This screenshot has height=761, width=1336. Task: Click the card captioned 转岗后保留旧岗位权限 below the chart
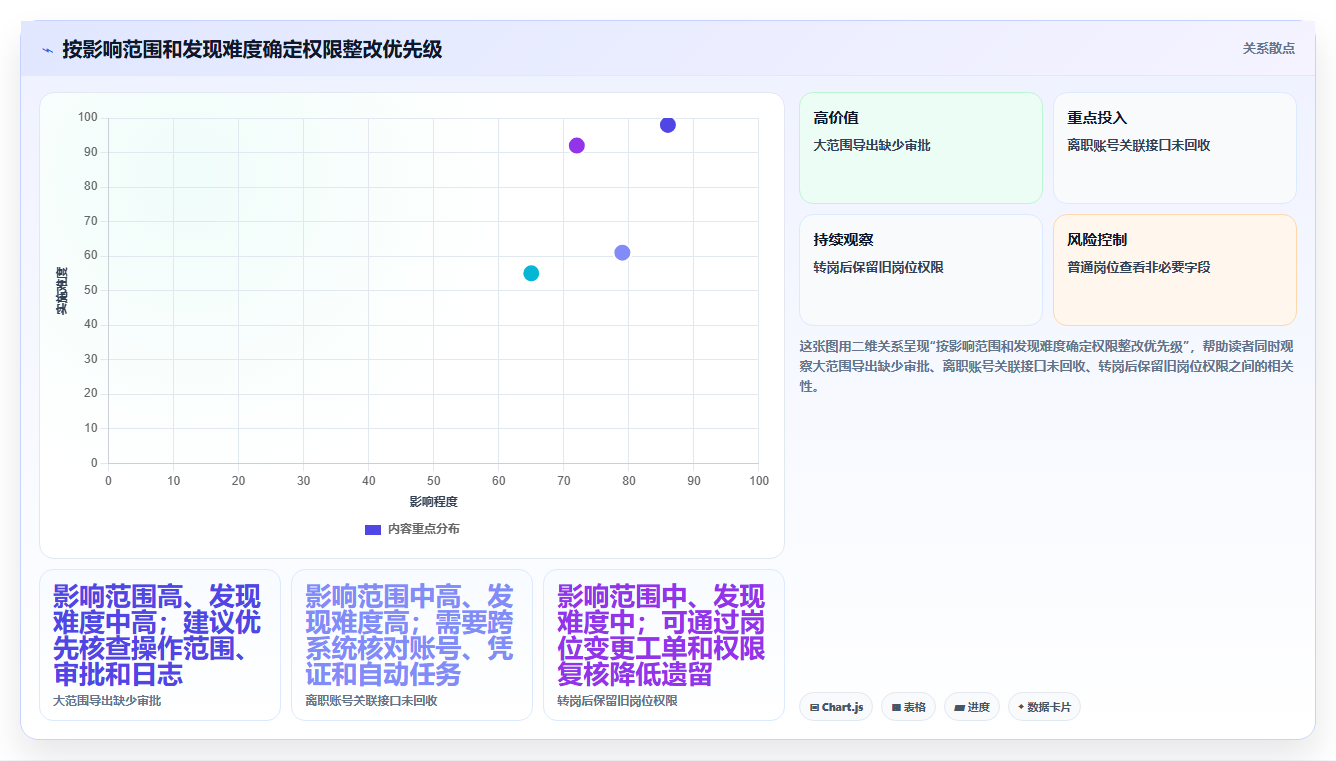point(664,645)
